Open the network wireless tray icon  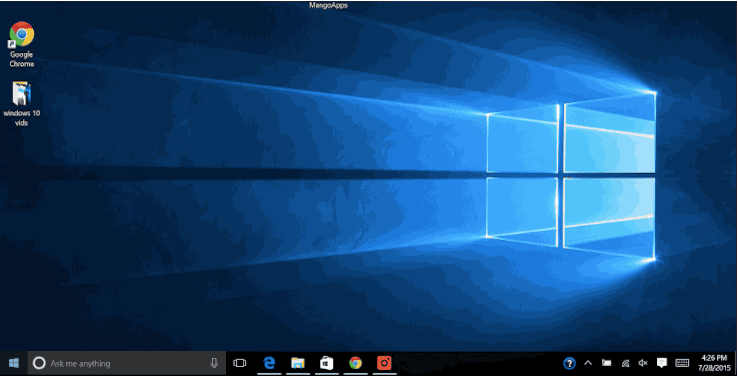point(626,363)
